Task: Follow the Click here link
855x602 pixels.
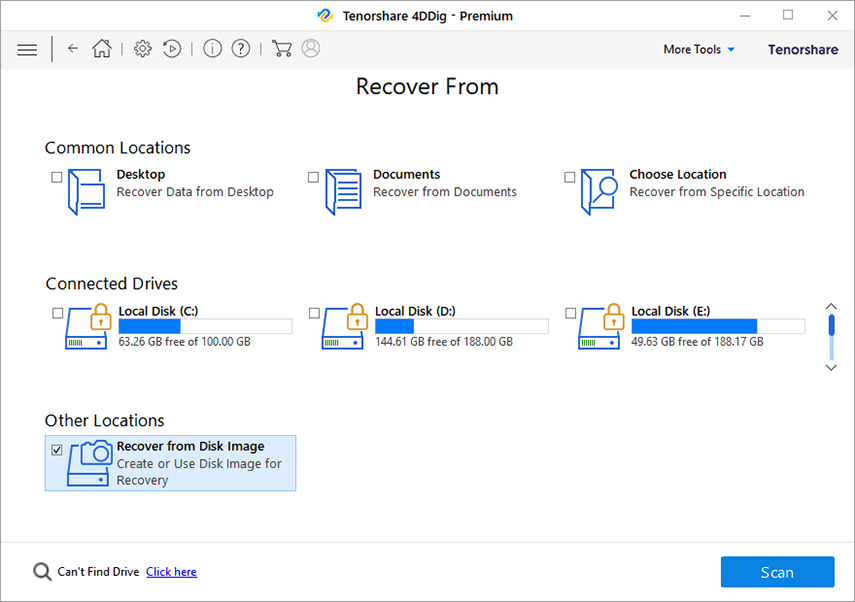Action: 171,572
